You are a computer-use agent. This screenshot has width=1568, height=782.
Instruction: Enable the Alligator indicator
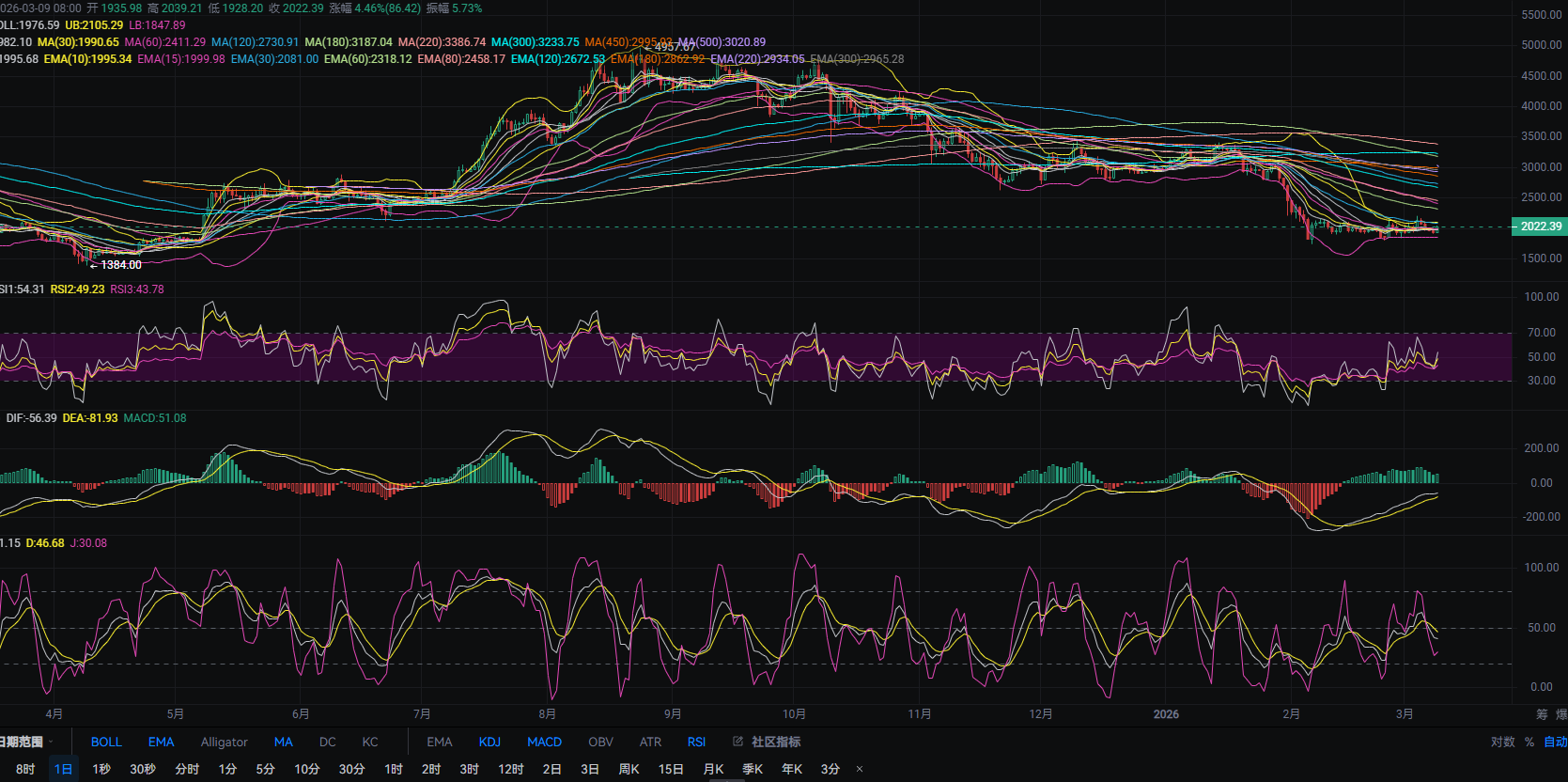pyautogui.click(x=224, y=742)
